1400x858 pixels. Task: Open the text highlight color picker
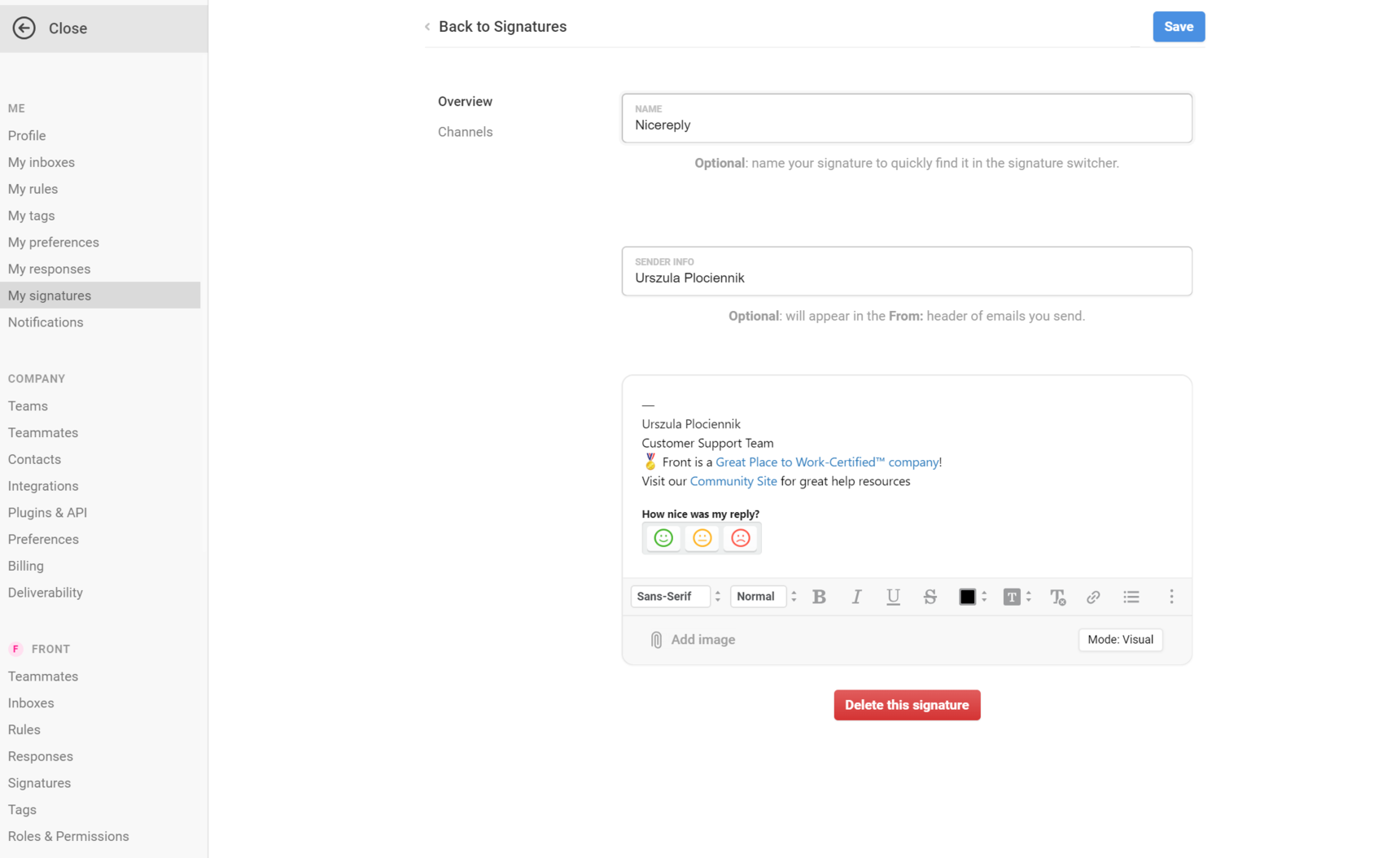point(1012,597)
